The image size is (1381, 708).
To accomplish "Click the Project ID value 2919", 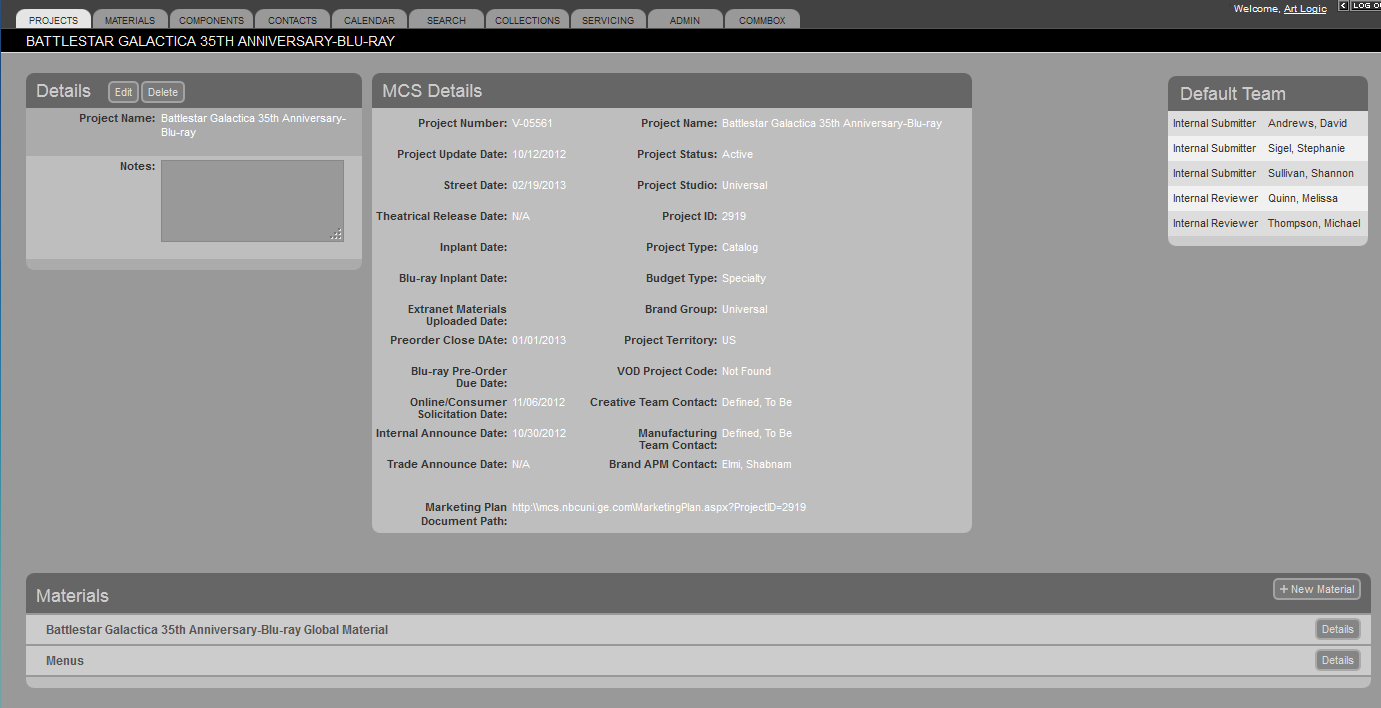I will (734, 217).
